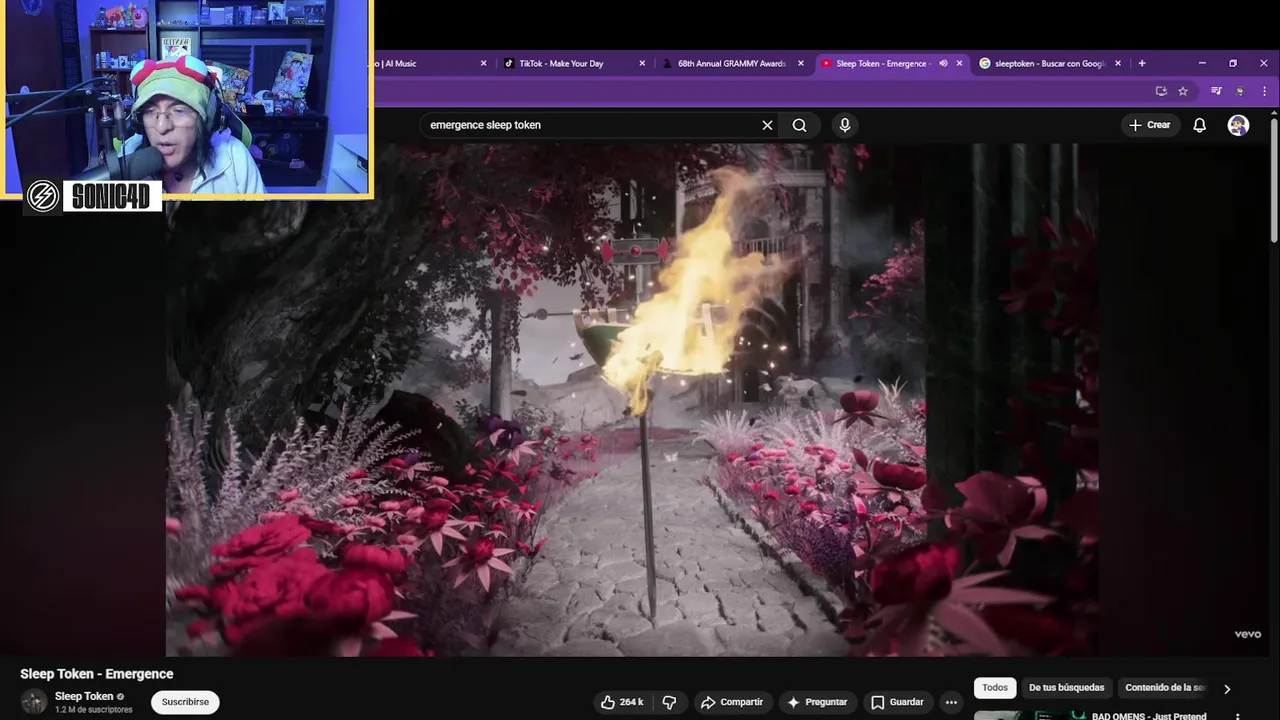The image size is (1280, 720).
Task: Click the page vertical scrollbar
Action: pyautogui.click(x=1274, y=180)
